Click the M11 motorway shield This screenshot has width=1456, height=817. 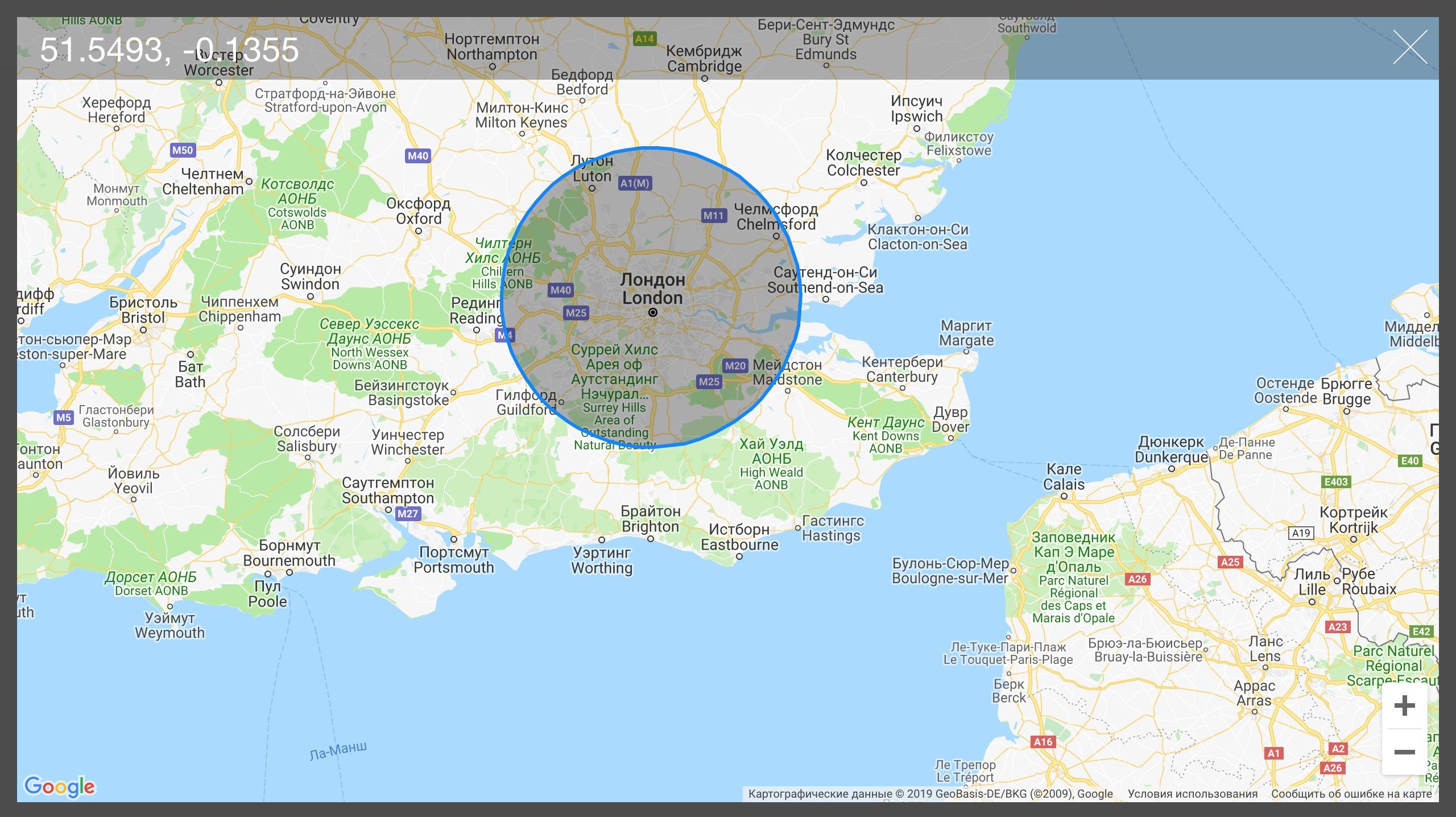coord(713,216)
